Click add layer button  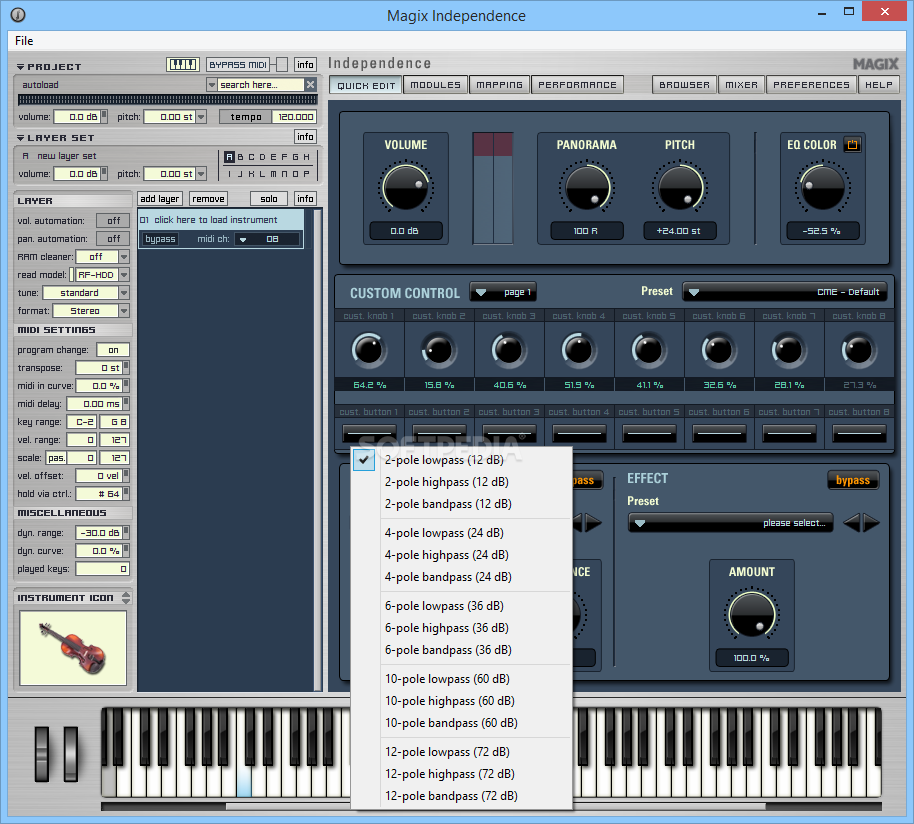click(160, 199)
